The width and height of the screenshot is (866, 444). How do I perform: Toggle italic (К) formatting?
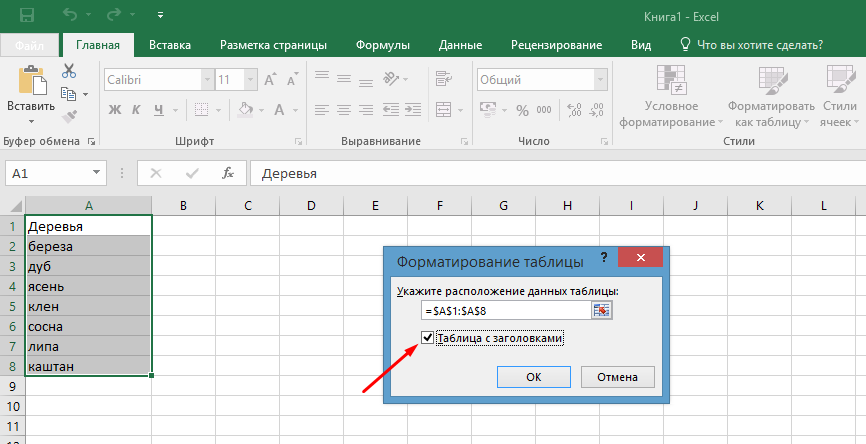point(135,109)
